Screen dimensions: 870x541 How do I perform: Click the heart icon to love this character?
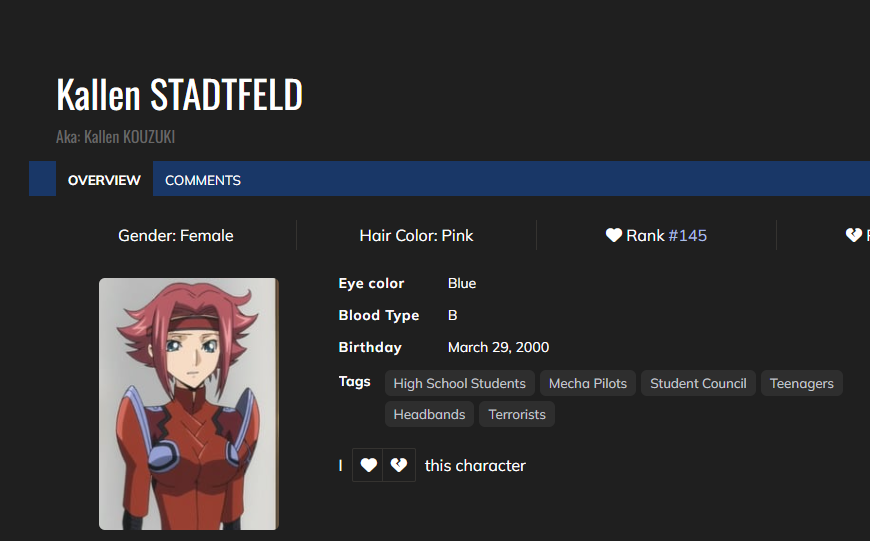(x=368, y=465)
